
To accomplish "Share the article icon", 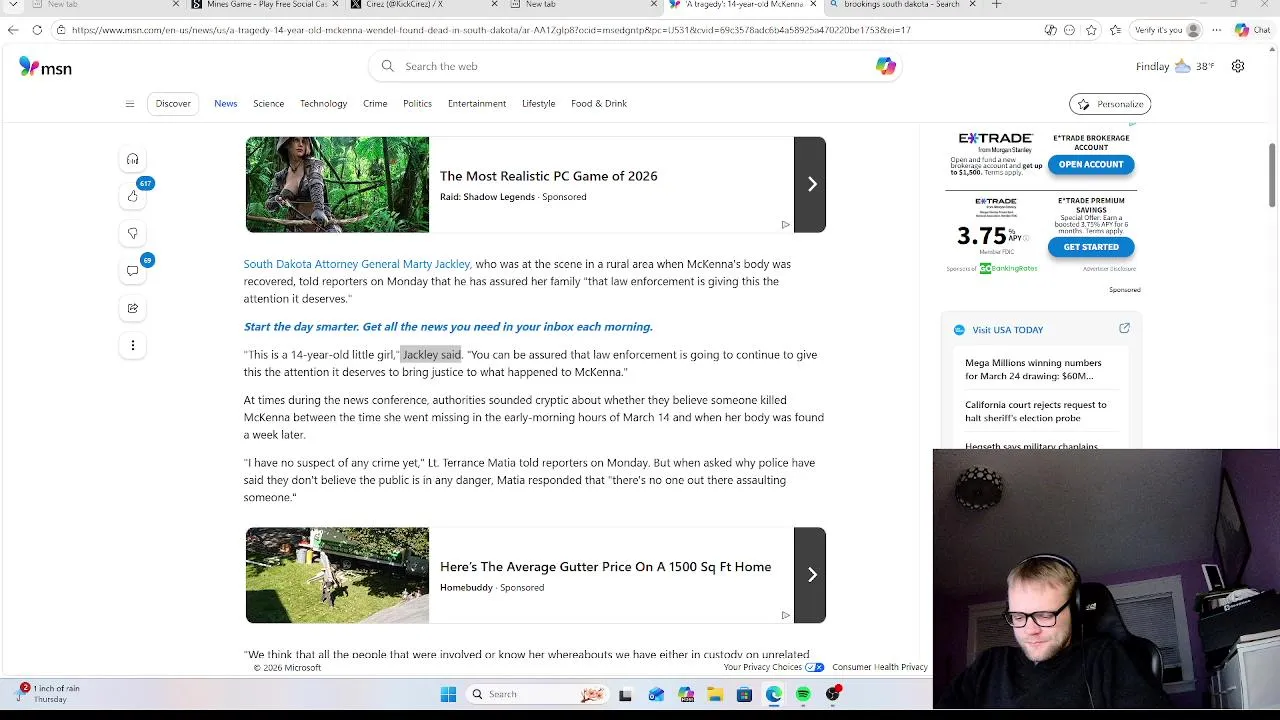I will point(133,308).
